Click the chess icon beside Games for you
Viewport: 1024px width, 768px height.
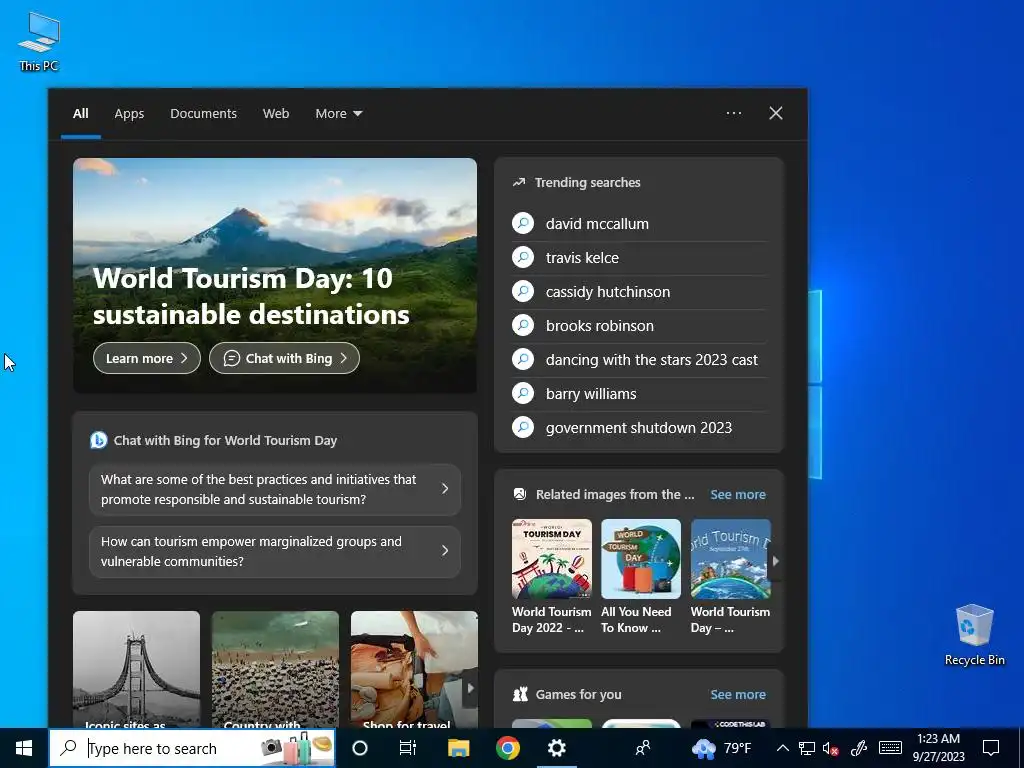tap(520, 694)
